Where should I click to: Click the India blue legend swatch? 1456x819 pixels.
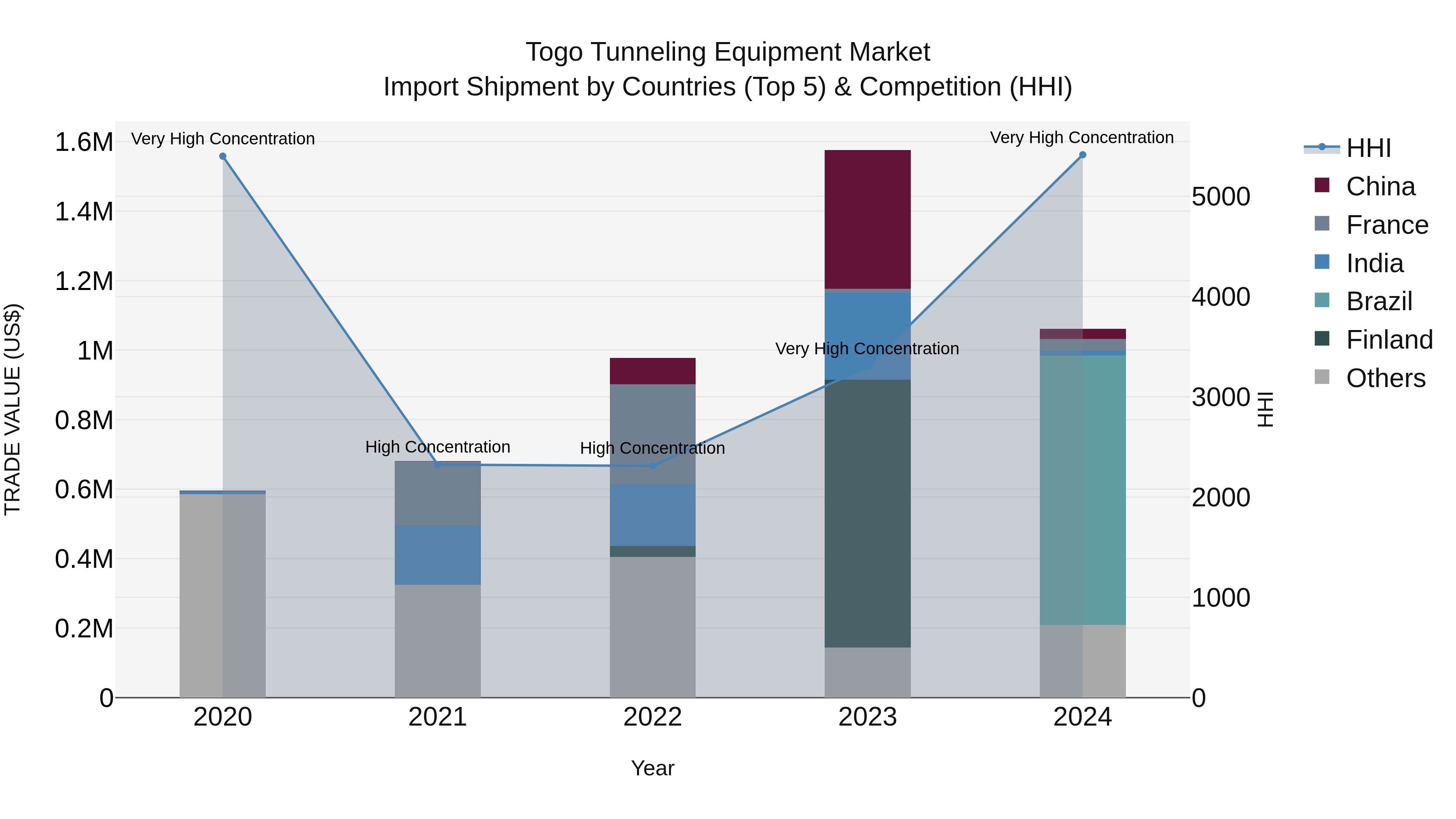(1322, 262)
